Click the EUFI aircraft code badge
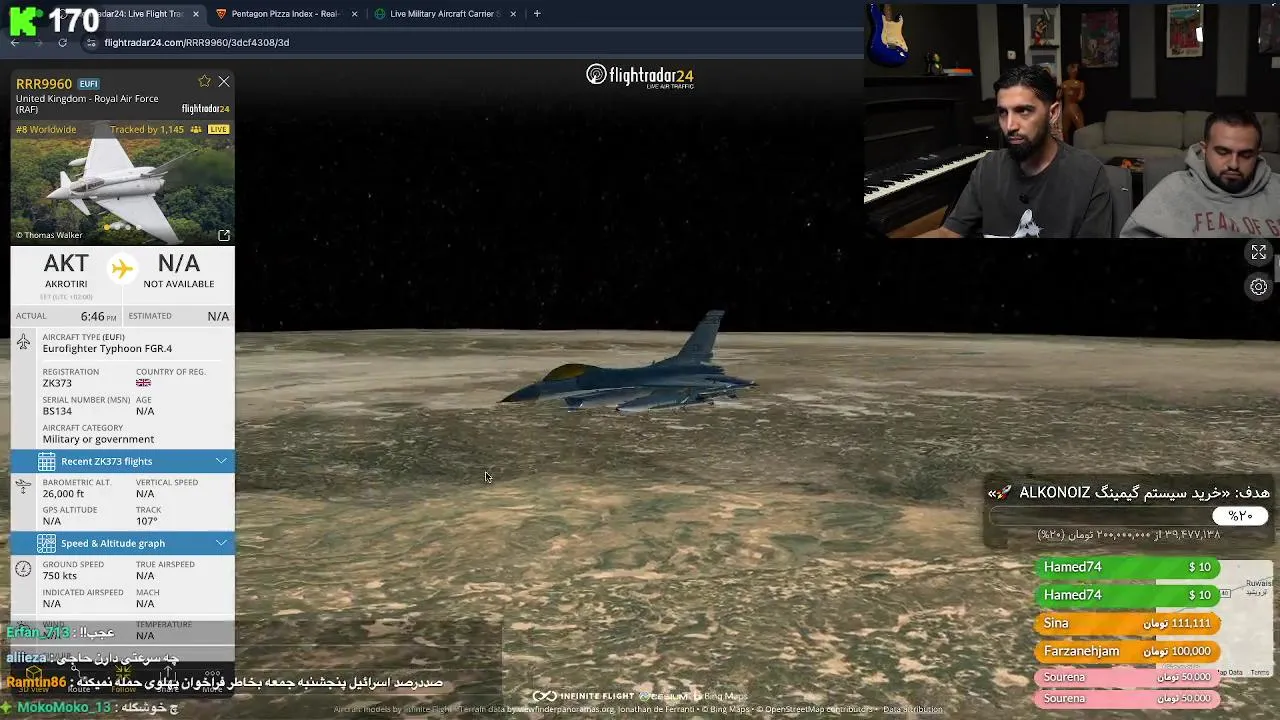 pos(89,84)
